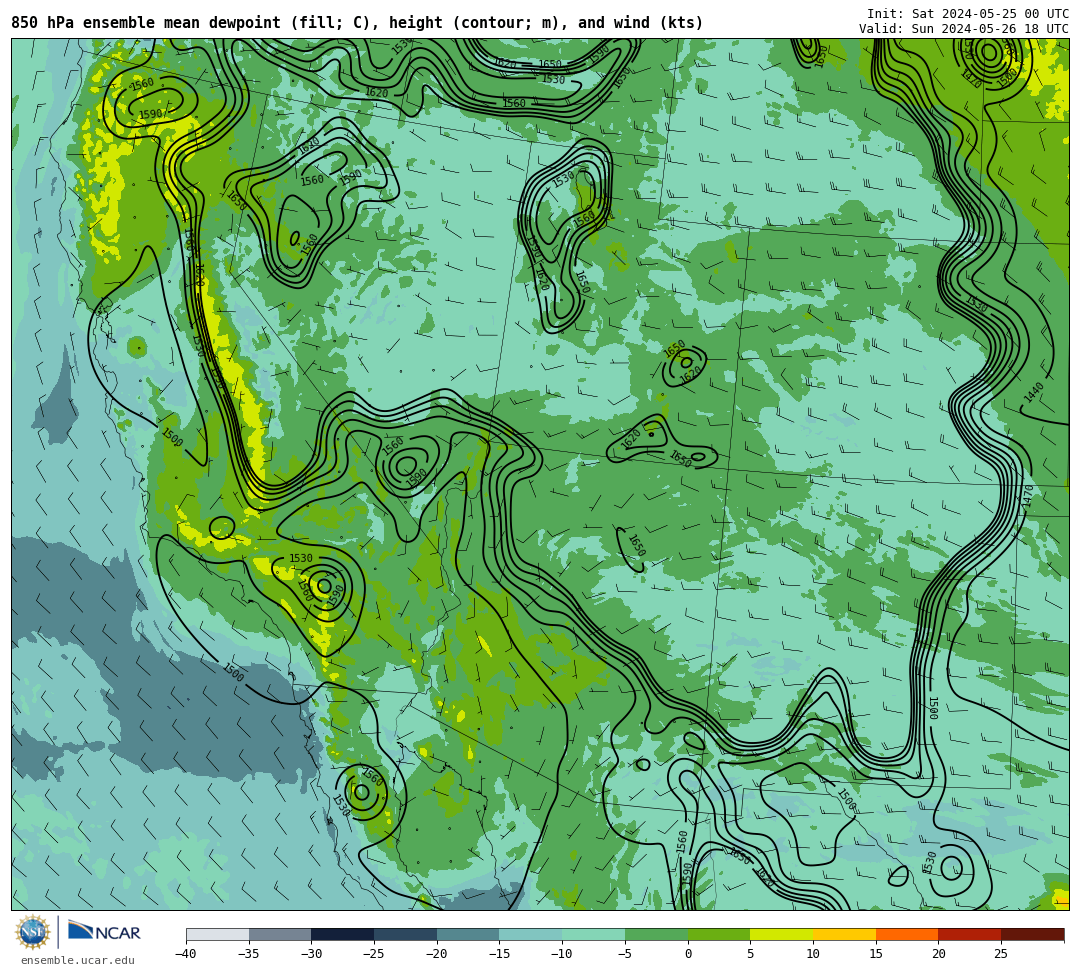This screenshot has width=1080, height=973.
Task: Click the 0 colorbar tick label
Action: pyautogui.click(x=688, y=954)
